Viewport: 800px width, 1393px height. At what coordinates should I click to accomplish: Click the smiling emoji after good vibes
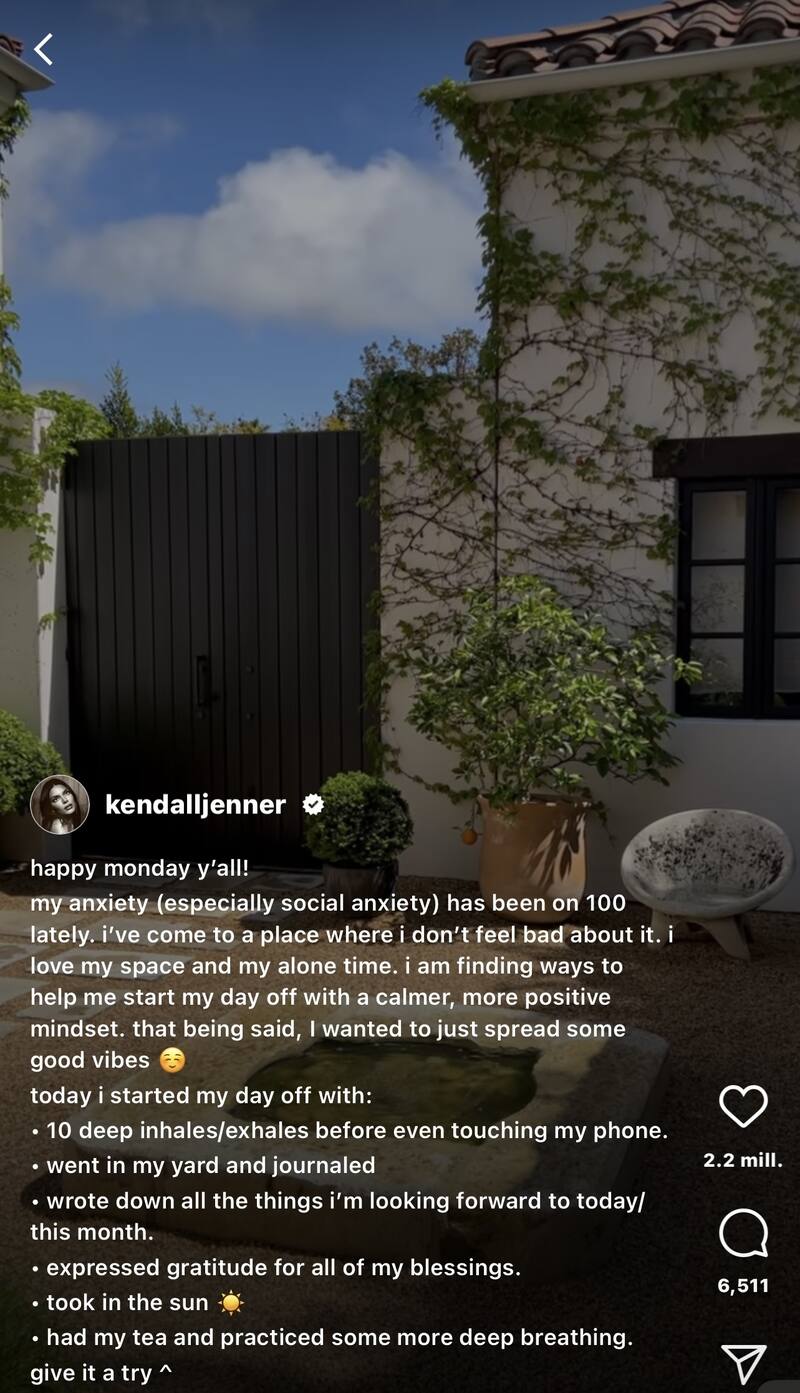click(173, 1060)
